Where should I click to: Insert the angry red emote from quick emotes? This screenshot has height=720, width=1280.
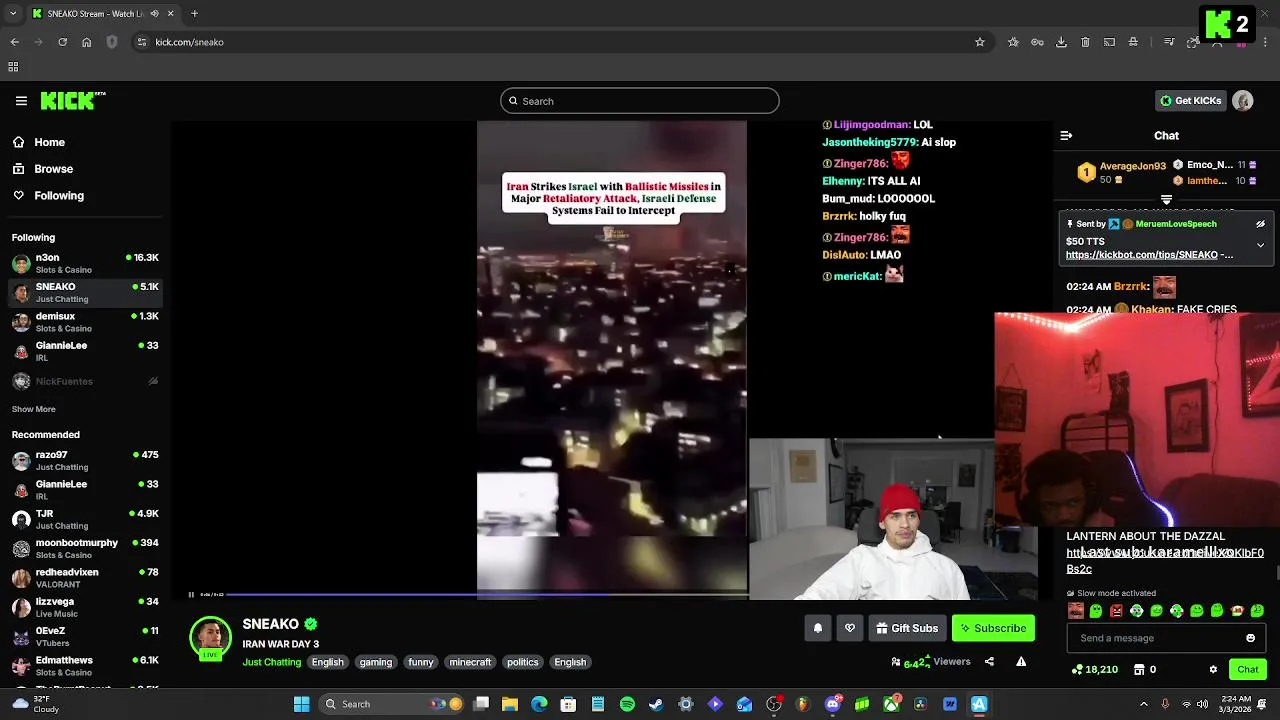1116,611
